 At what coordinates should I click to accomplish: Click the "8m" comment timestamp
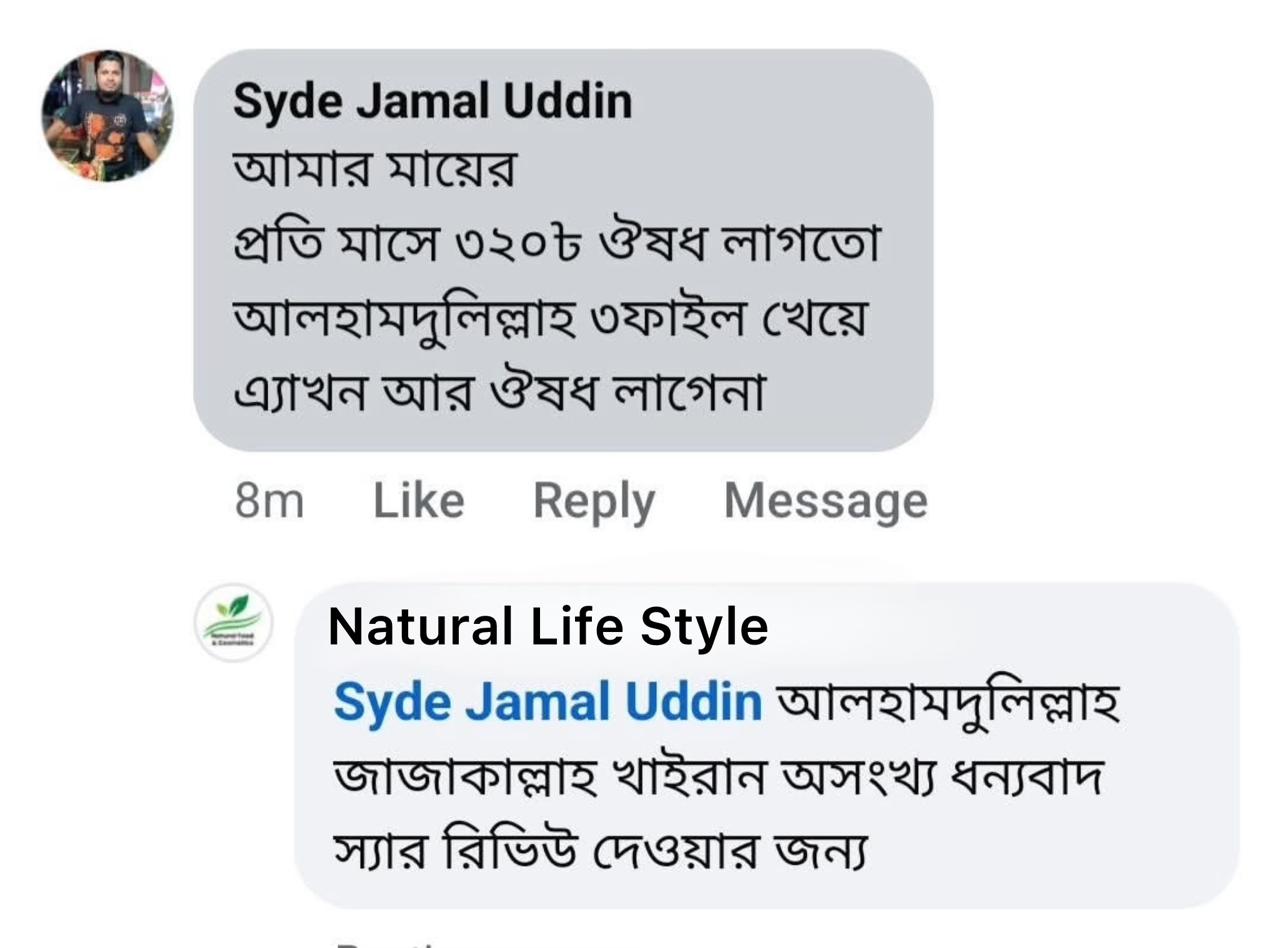(x=269, y=500)
